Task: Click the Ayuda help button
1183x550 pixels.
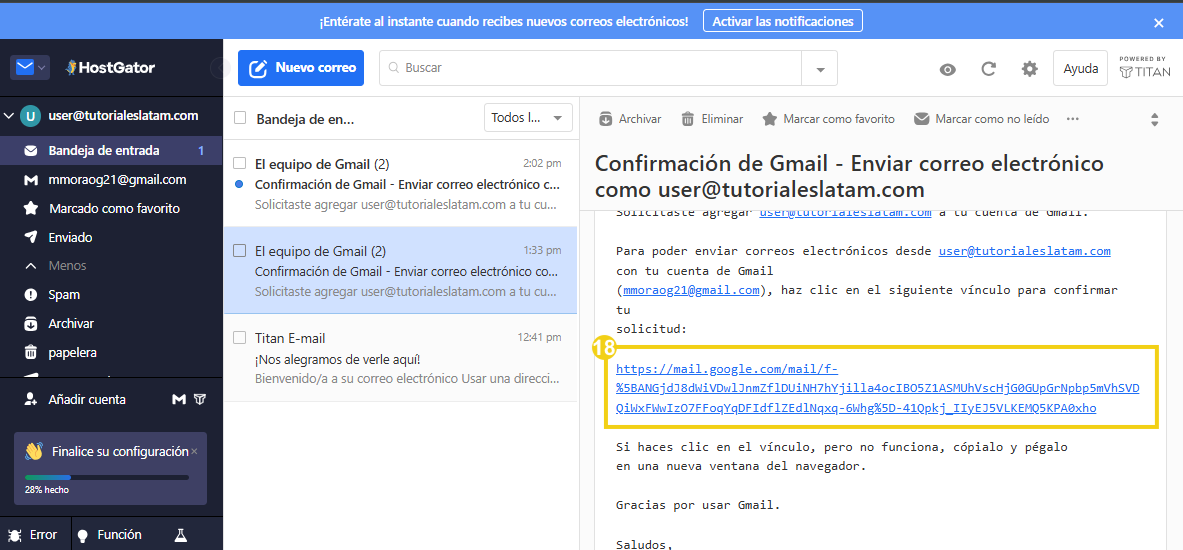Action: pos(1080,68)
